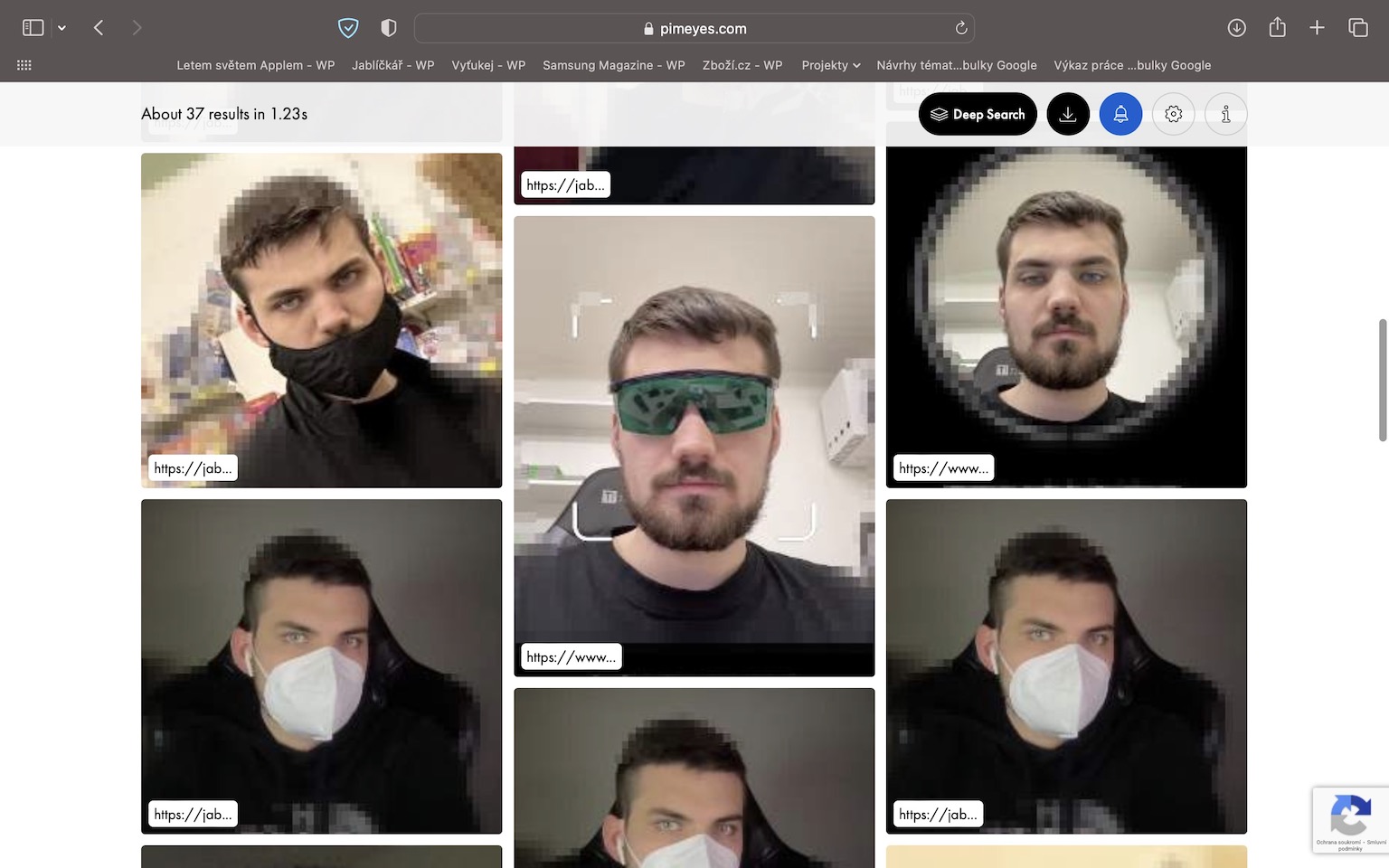The height and width of the screenshot is (868, 1389).
Task: Open the https://www... label on the circular-framed photo
Action: pyautogui.click(x=943, y=468)
